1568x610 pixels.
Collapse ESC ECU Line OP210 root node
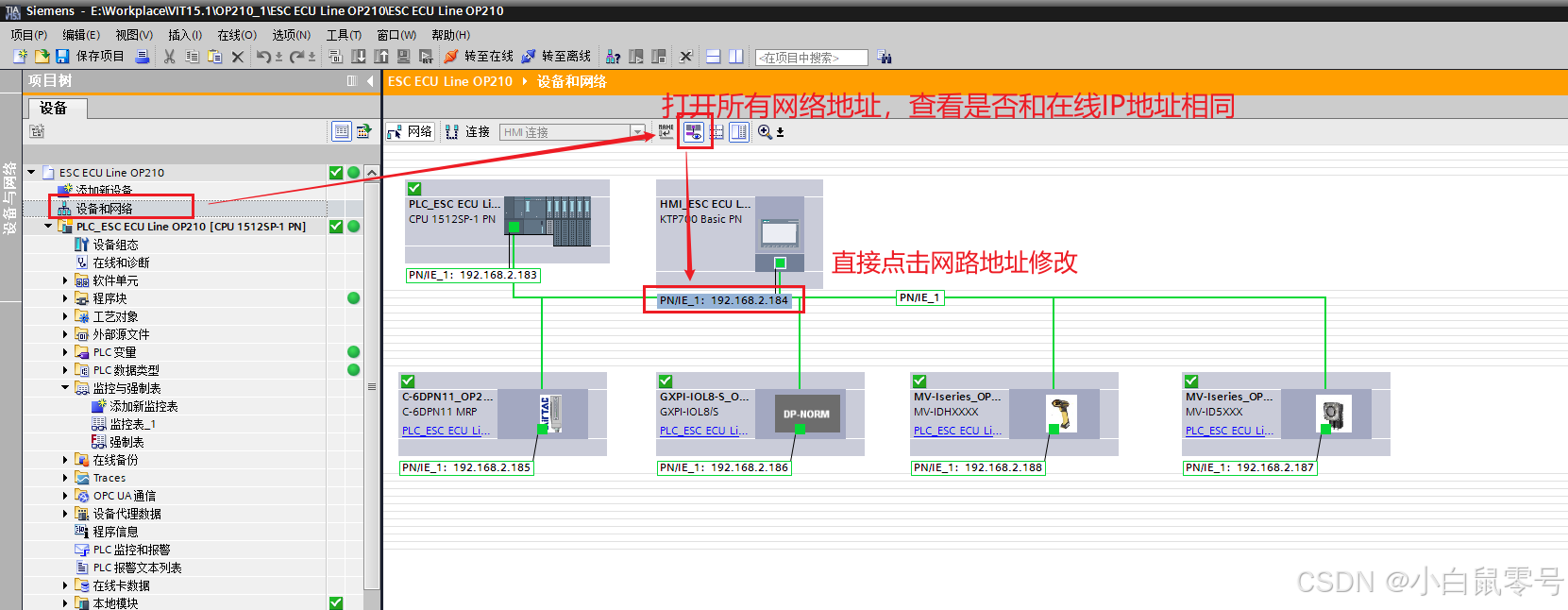click(31, 173)
